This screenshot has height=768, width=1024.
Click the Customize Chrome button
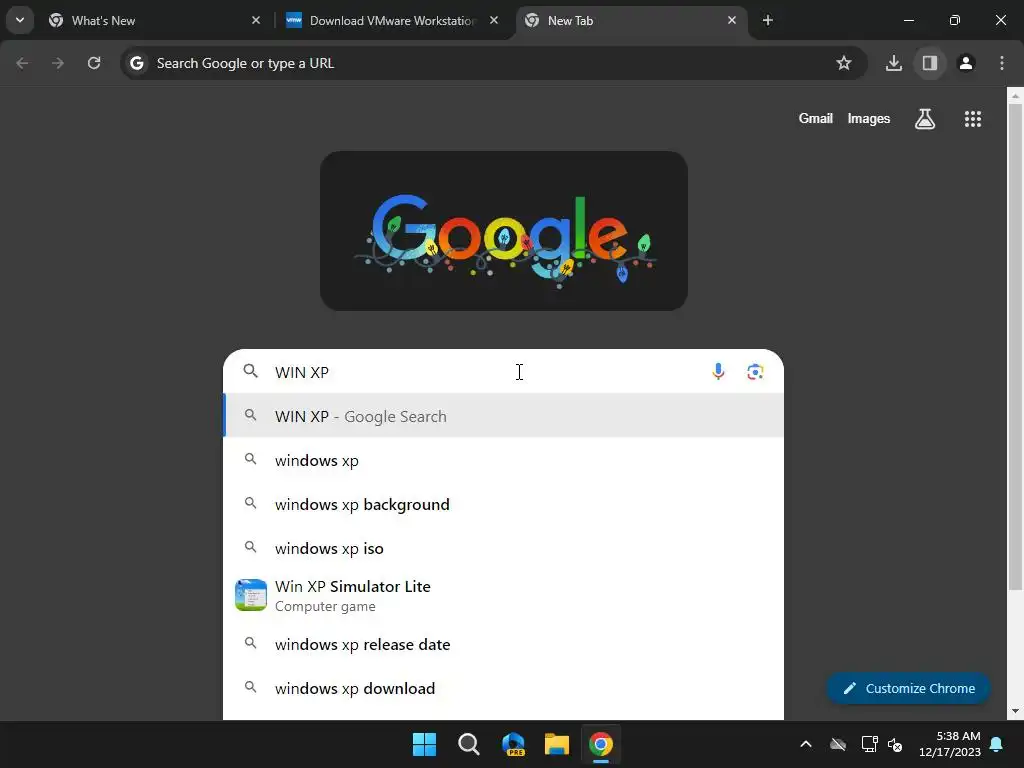[908, 688]
